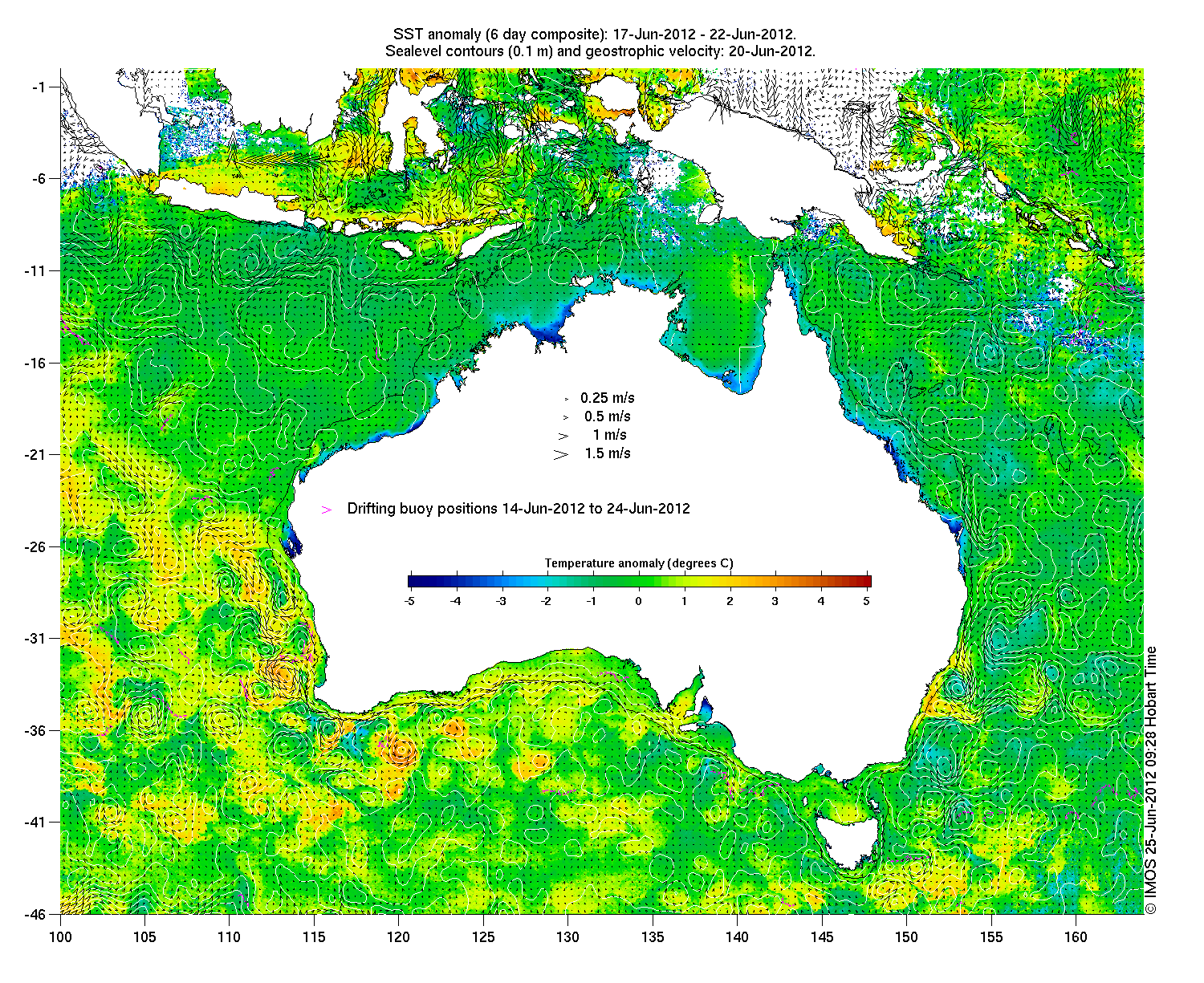
Task: Click latitude axis label -46
Action: coord(36,914)
